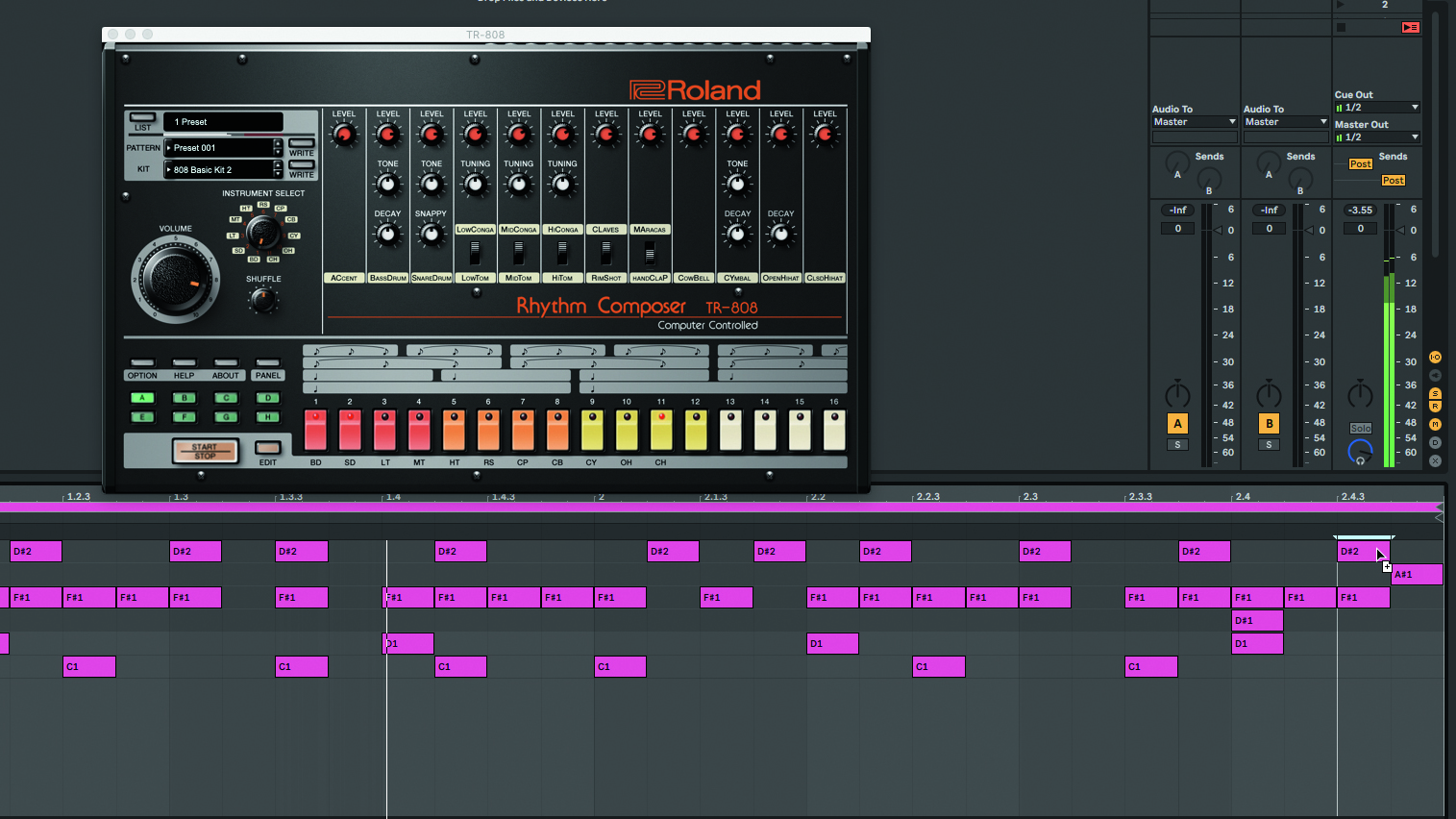Click the SnareDrum level knob
The image size is (1456, 819).
432,136
